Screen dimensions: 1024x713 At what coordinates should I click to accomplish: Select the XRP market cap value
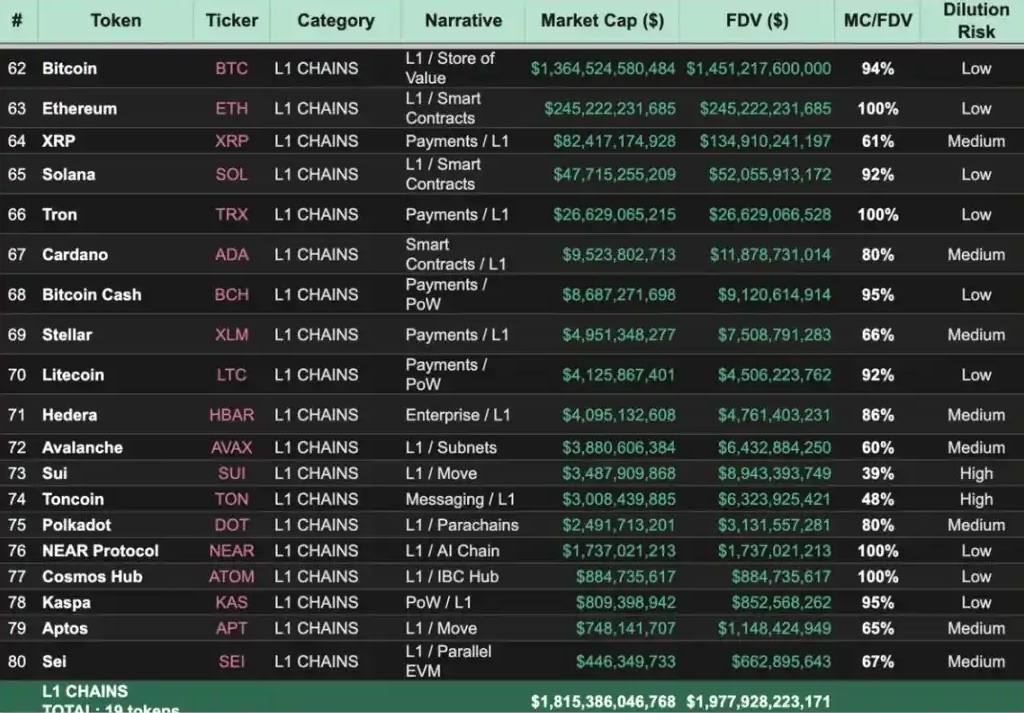tap(614, 141)
